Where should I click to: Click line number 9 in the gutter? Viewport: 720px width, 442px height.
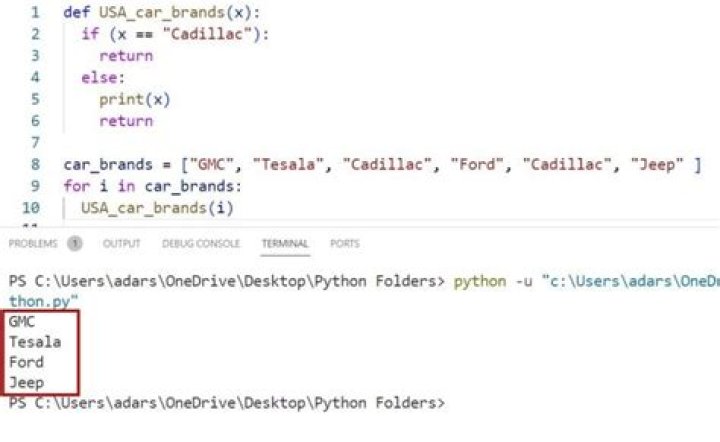click(x=35, y=186)
